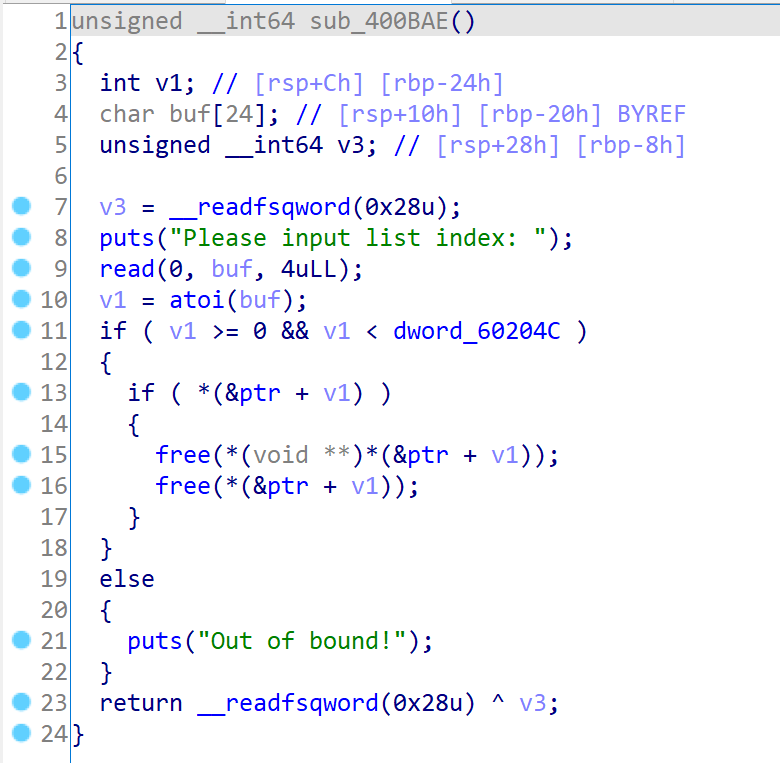The image size is (780, 763).
Task: Click the BYREF comment on line 4
Action: click(x=652, y=114)
